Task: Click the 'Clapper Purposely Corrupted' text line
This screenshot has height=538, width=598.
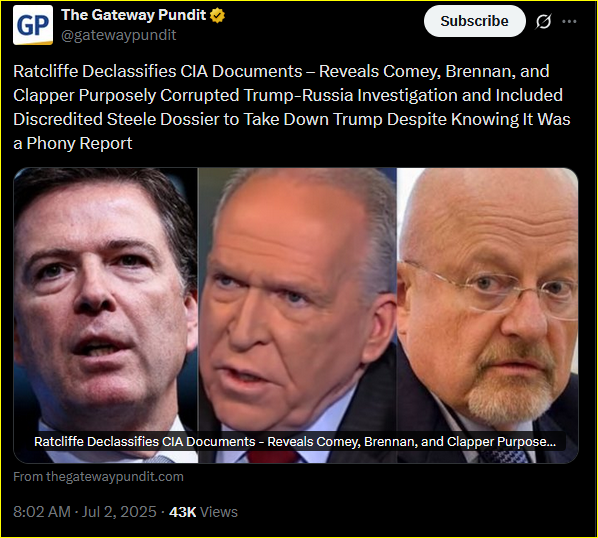Action: click(288, 95)
